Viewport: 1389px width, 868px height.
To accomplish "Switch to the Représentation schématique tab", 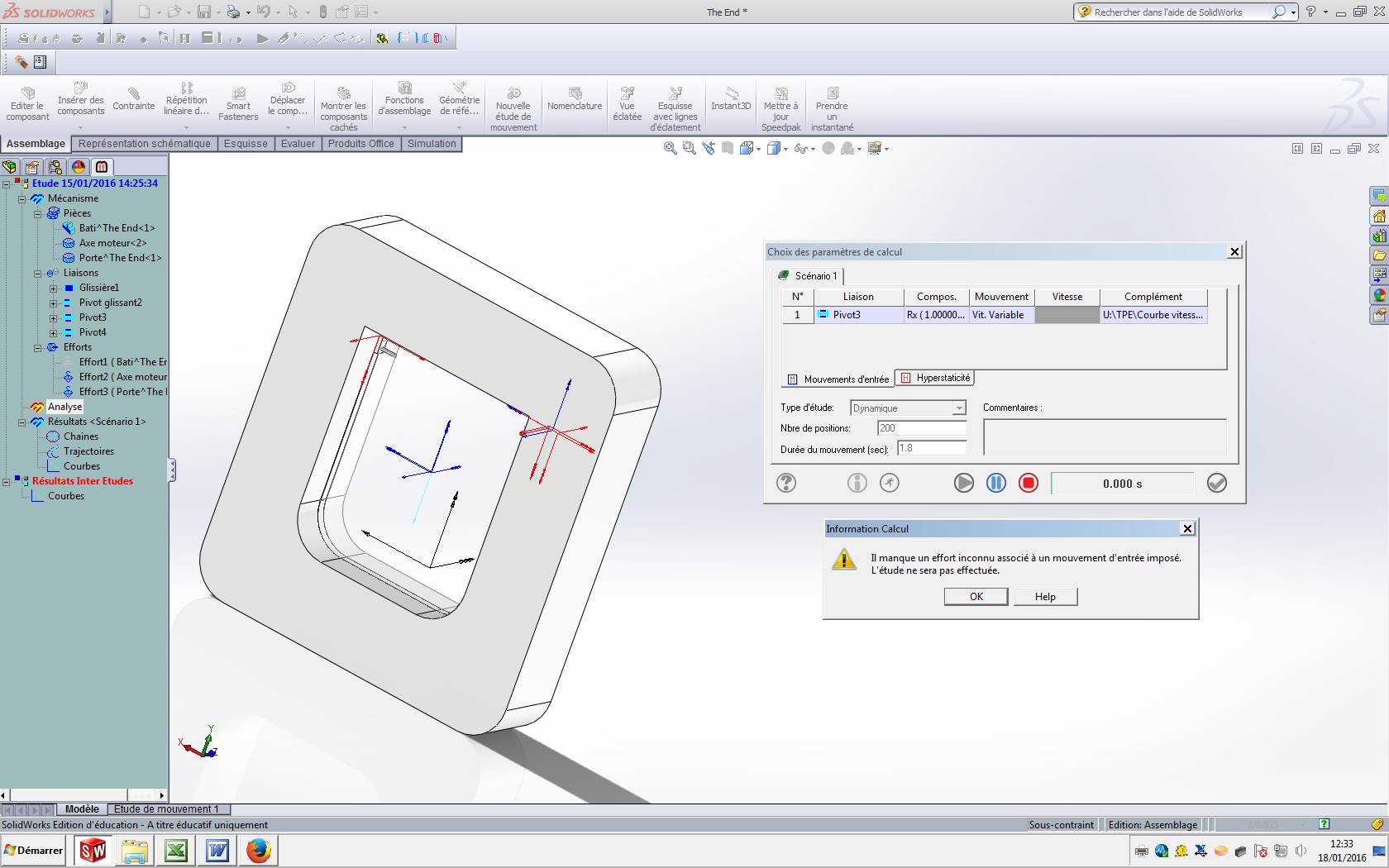I will click(145, 144).
